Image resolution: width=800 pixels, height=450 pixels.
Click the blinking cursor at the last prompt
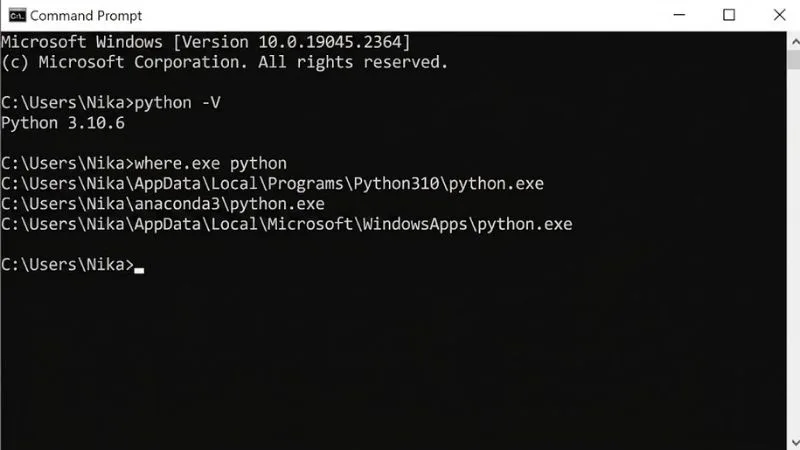(139, 270)
